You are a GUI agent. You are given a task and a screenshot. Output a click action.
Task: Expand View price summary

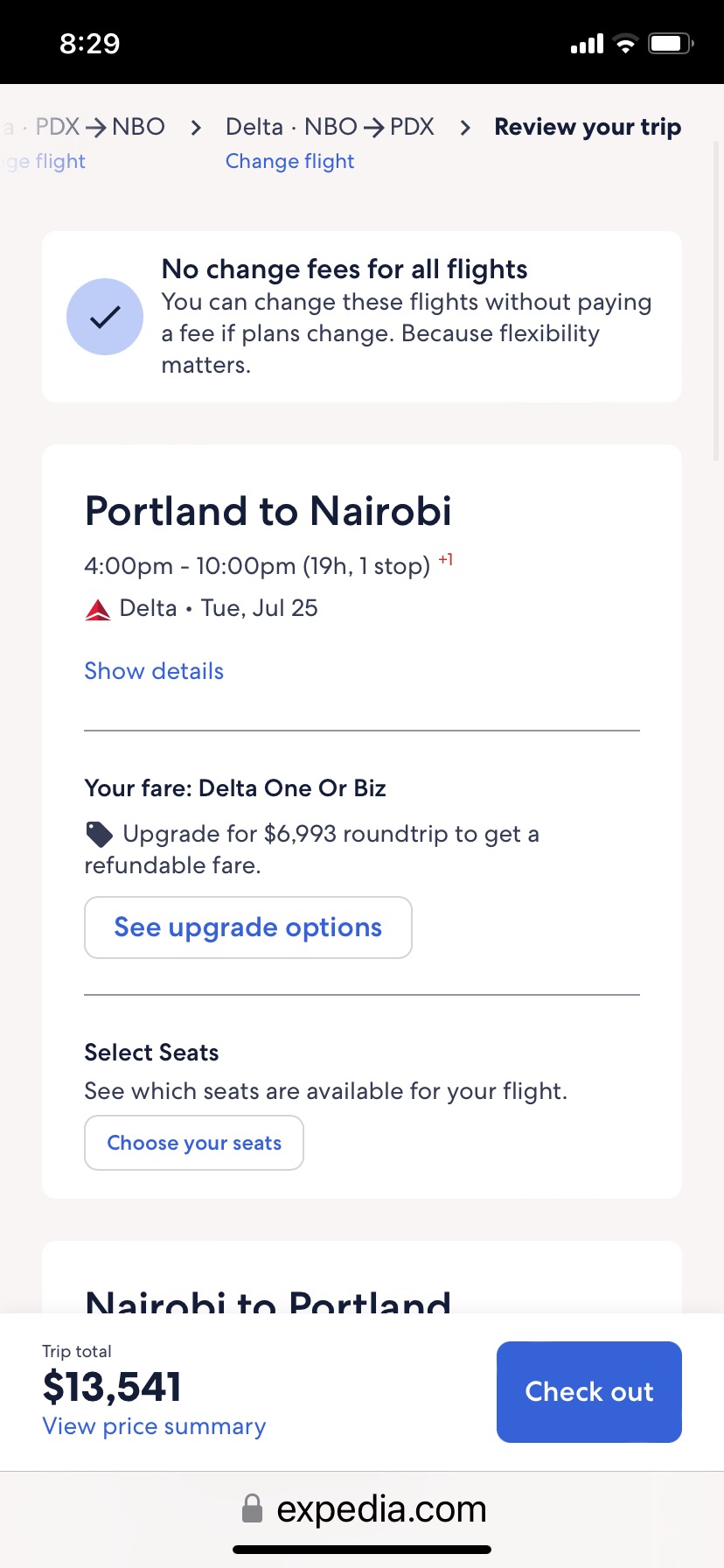point(154,1426)
